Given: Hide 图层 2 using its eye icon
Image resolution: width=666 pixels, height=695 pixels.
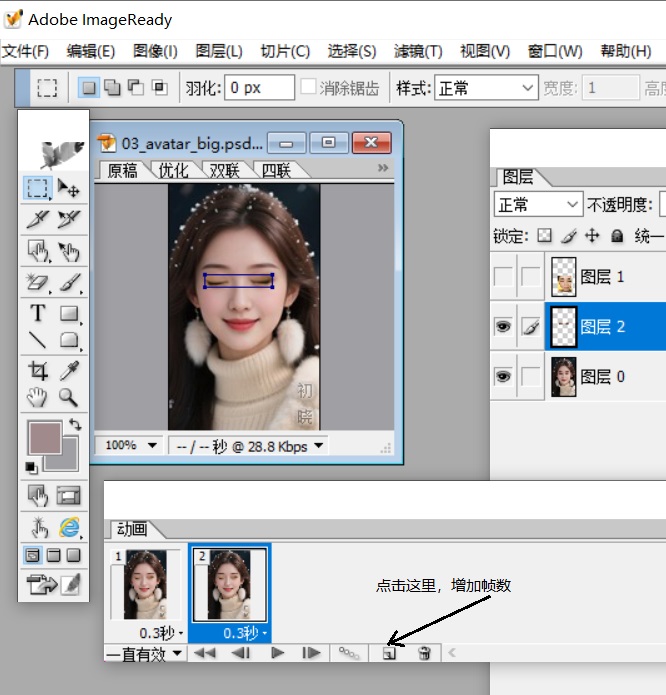Looking at the screenshot, I should pyautogui.click(x=504, y=326).
